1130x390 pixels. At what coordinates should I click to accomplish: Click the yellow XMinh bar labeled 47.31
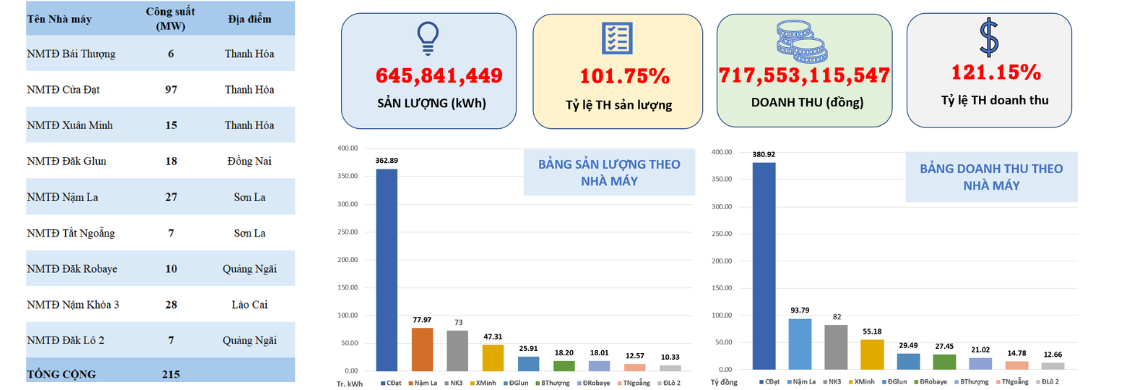pos(493,358)
